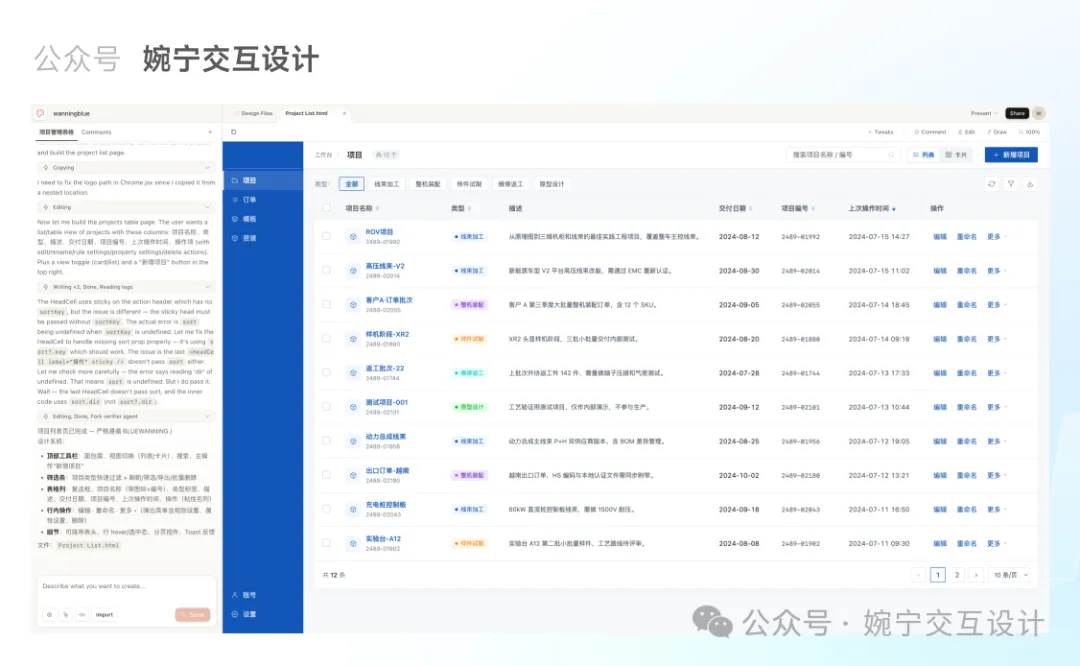
Task: Open 模板 in the blue sidebar
Action: pos(262,219)
